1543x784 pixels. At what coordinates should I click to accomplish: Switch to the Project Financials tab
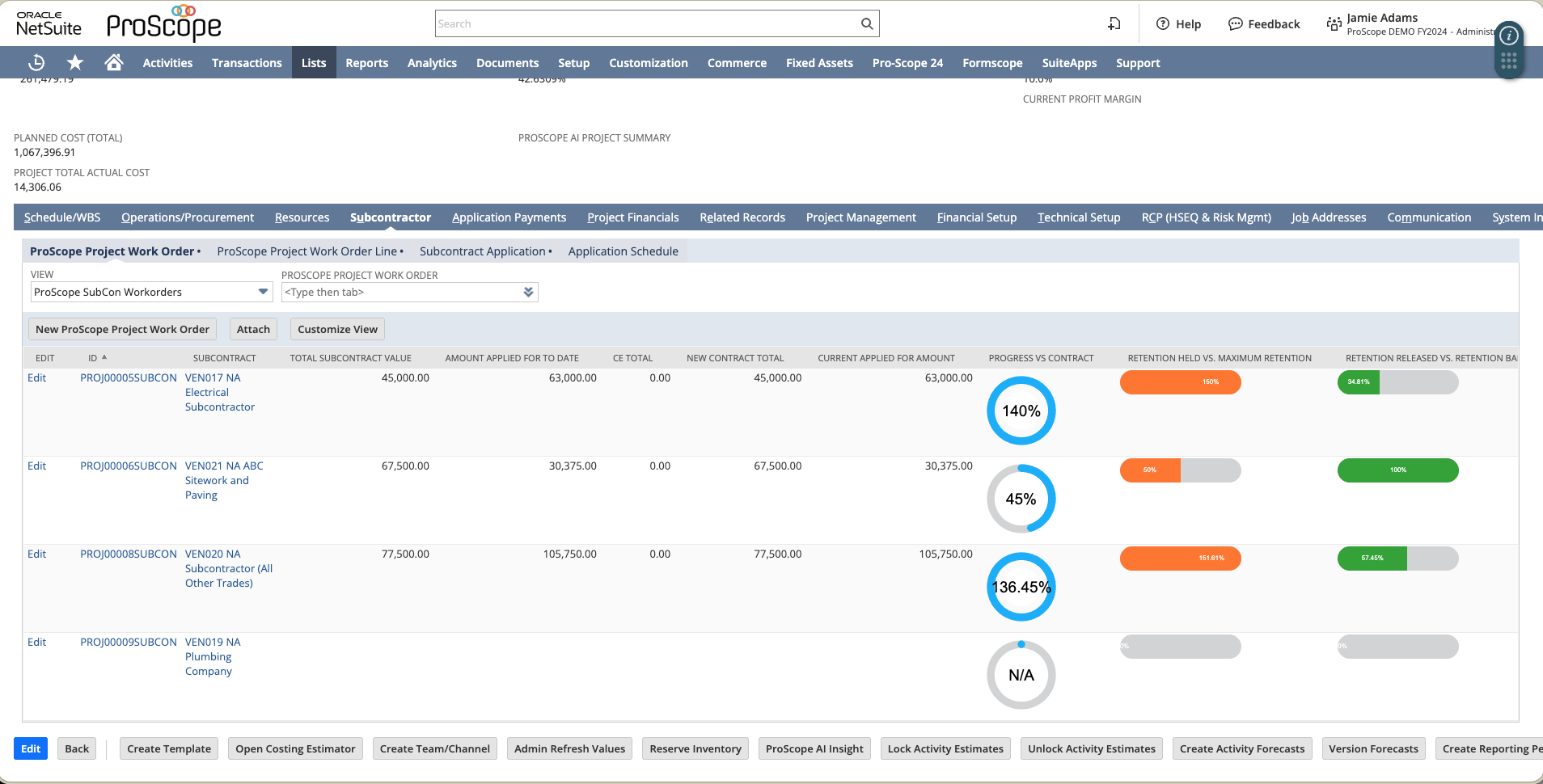632,217
